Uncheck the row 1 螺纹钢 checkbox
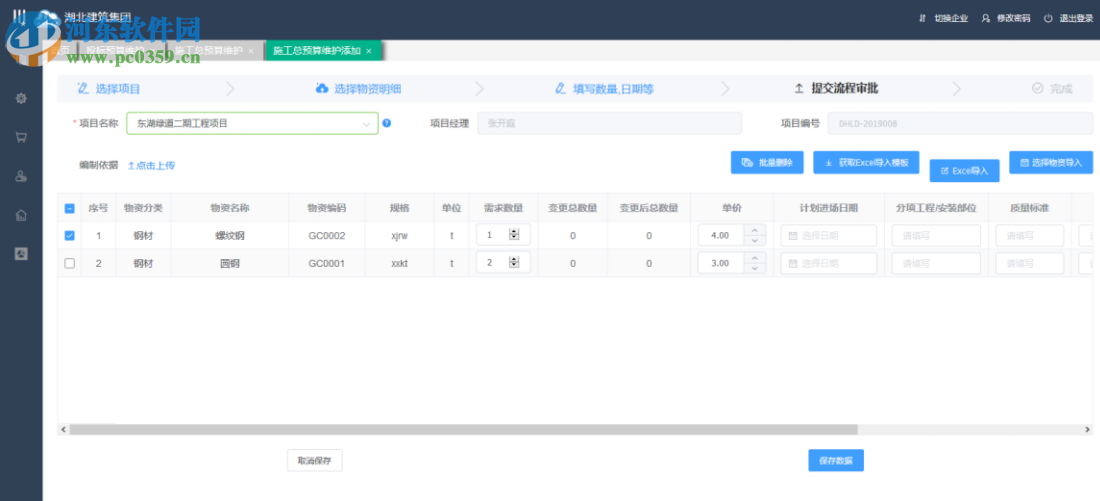The width and height of the screenshot is (1100, 501). pos(69,236)
